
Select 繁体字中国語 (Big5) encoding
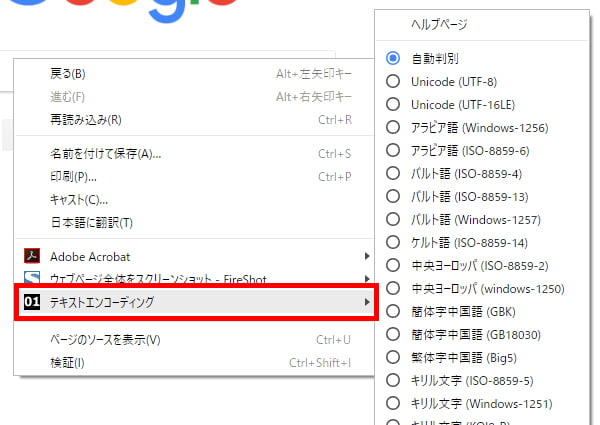point(393,357)
